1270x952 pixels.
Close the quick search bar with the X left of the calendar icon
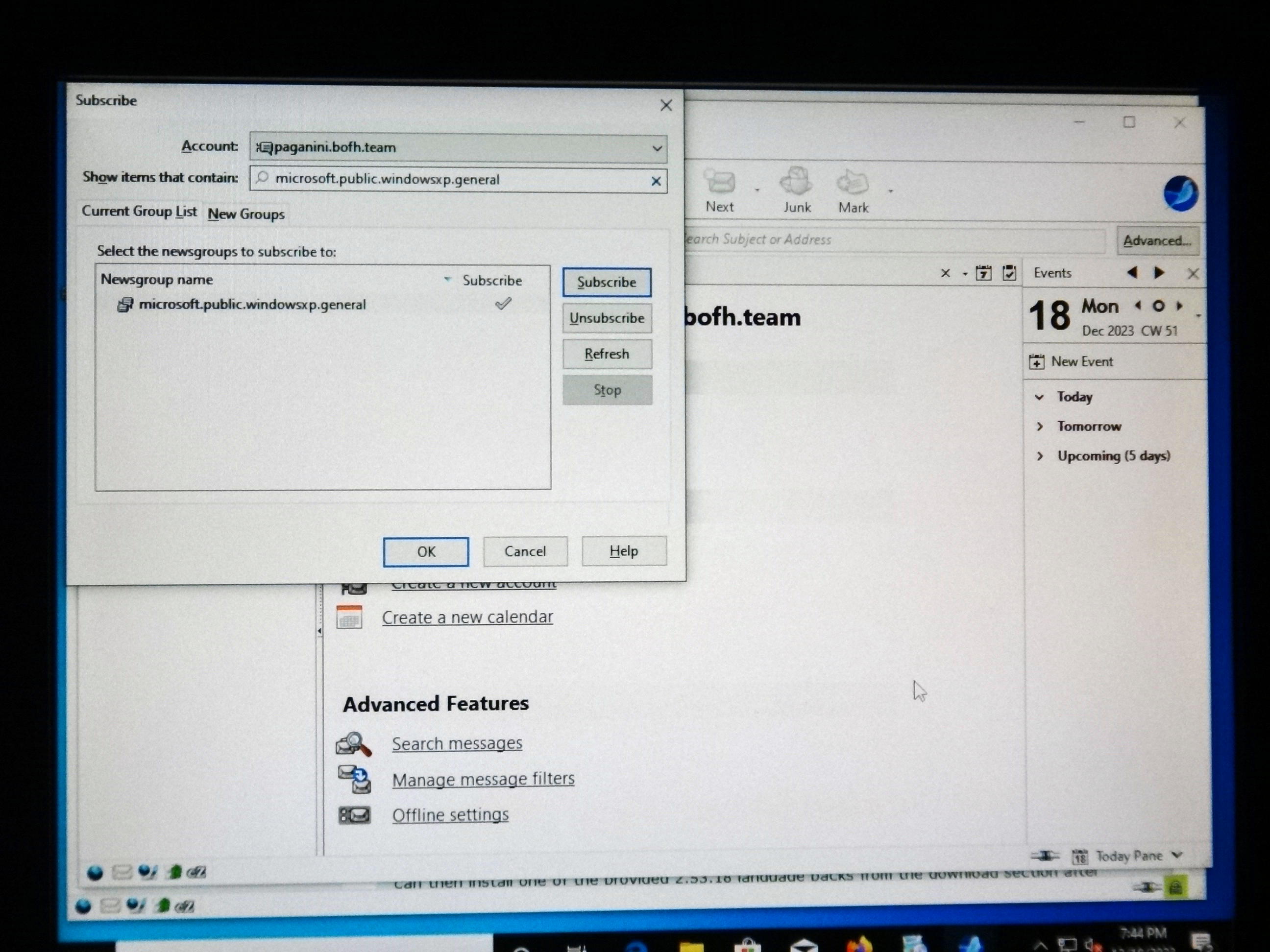point(946,274)
